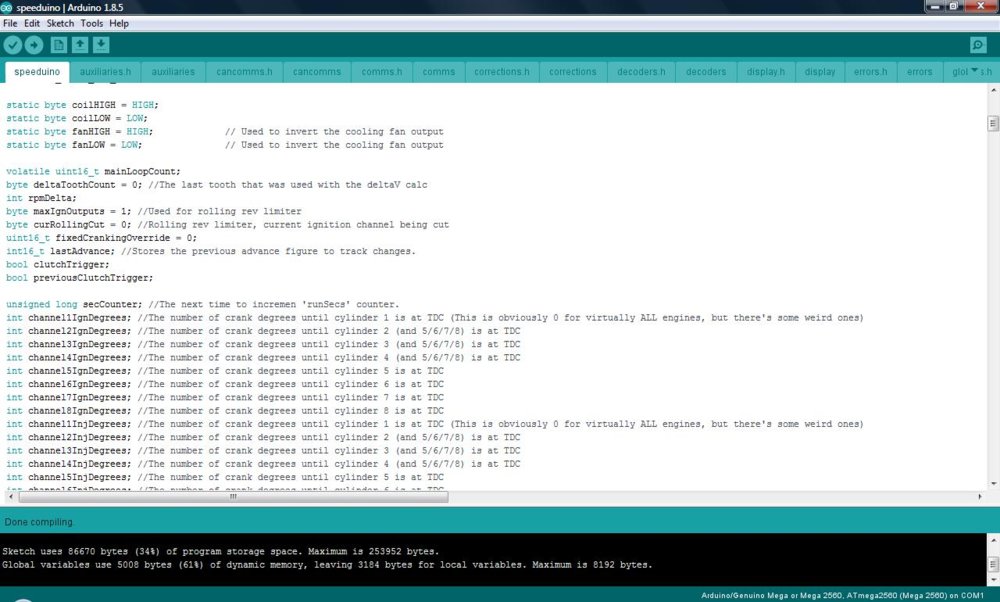Click the line 'bool clutchTrigger;'

[57, 264]
